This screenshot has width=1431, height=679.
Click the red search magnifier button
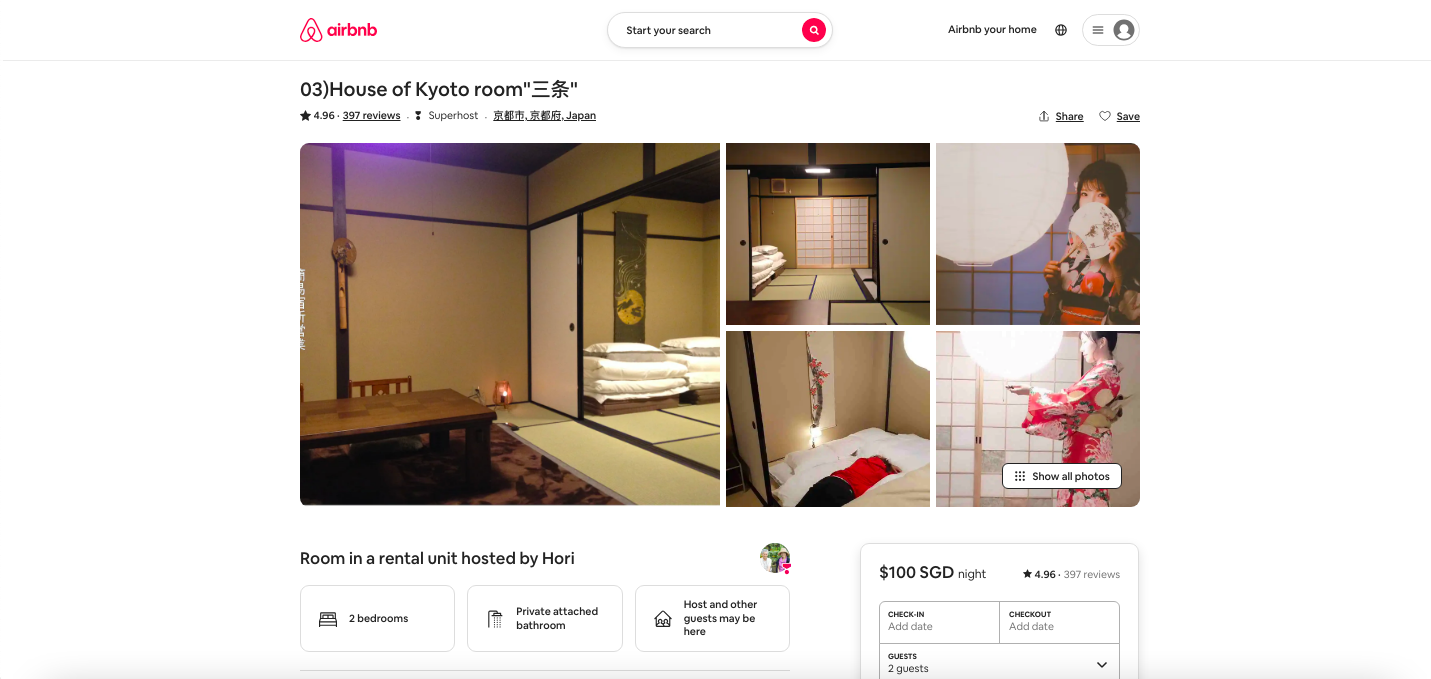pyautogui.click(x=814, y=30)
